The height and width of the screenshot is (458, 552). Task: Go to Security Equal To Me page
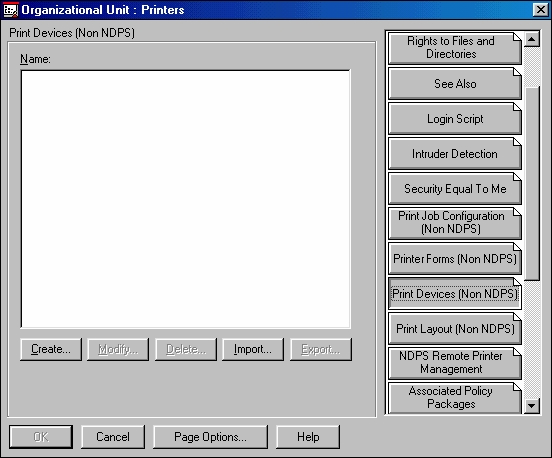[454, 189]
